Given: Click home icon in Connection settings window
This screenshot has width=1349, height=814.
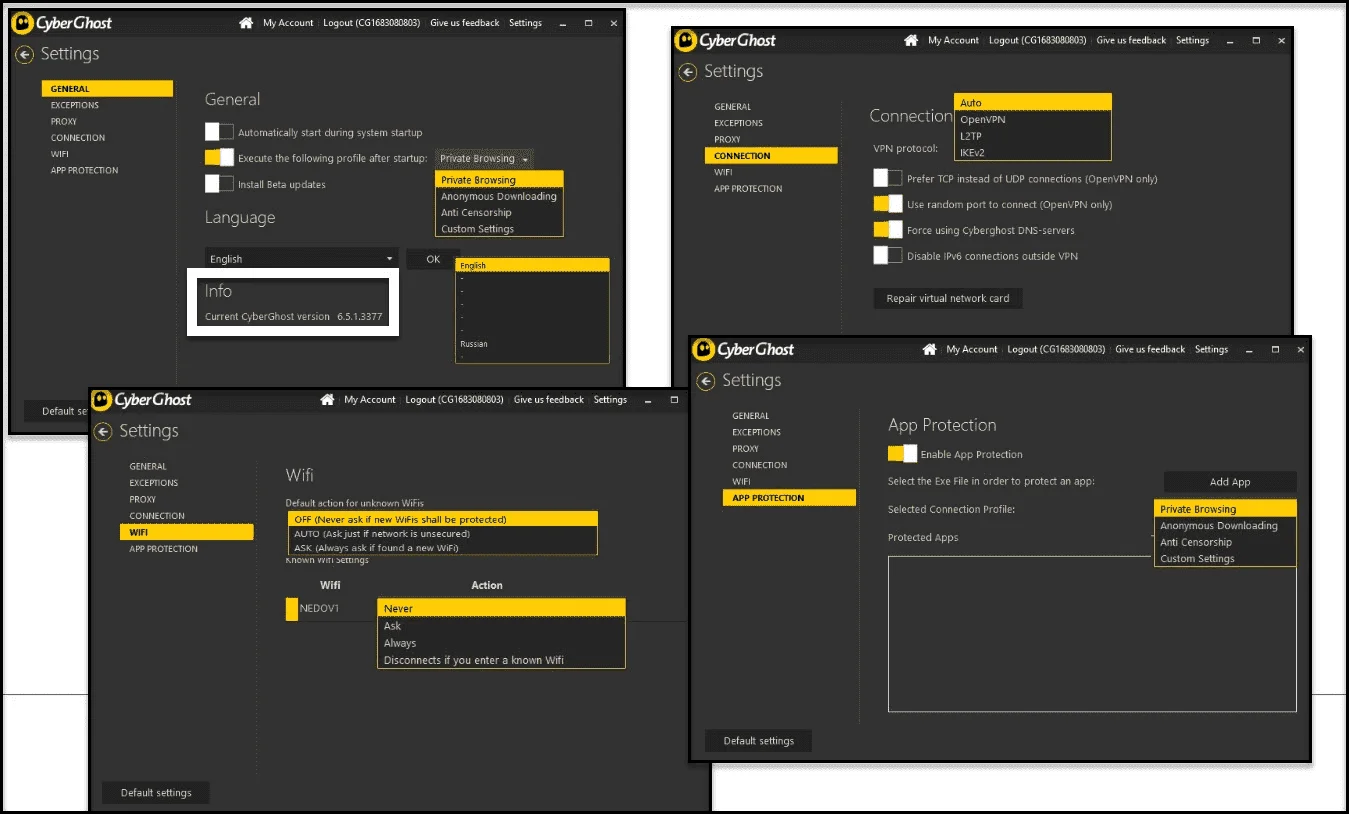Looking at the screenshot, I should (x=911, y=41).
